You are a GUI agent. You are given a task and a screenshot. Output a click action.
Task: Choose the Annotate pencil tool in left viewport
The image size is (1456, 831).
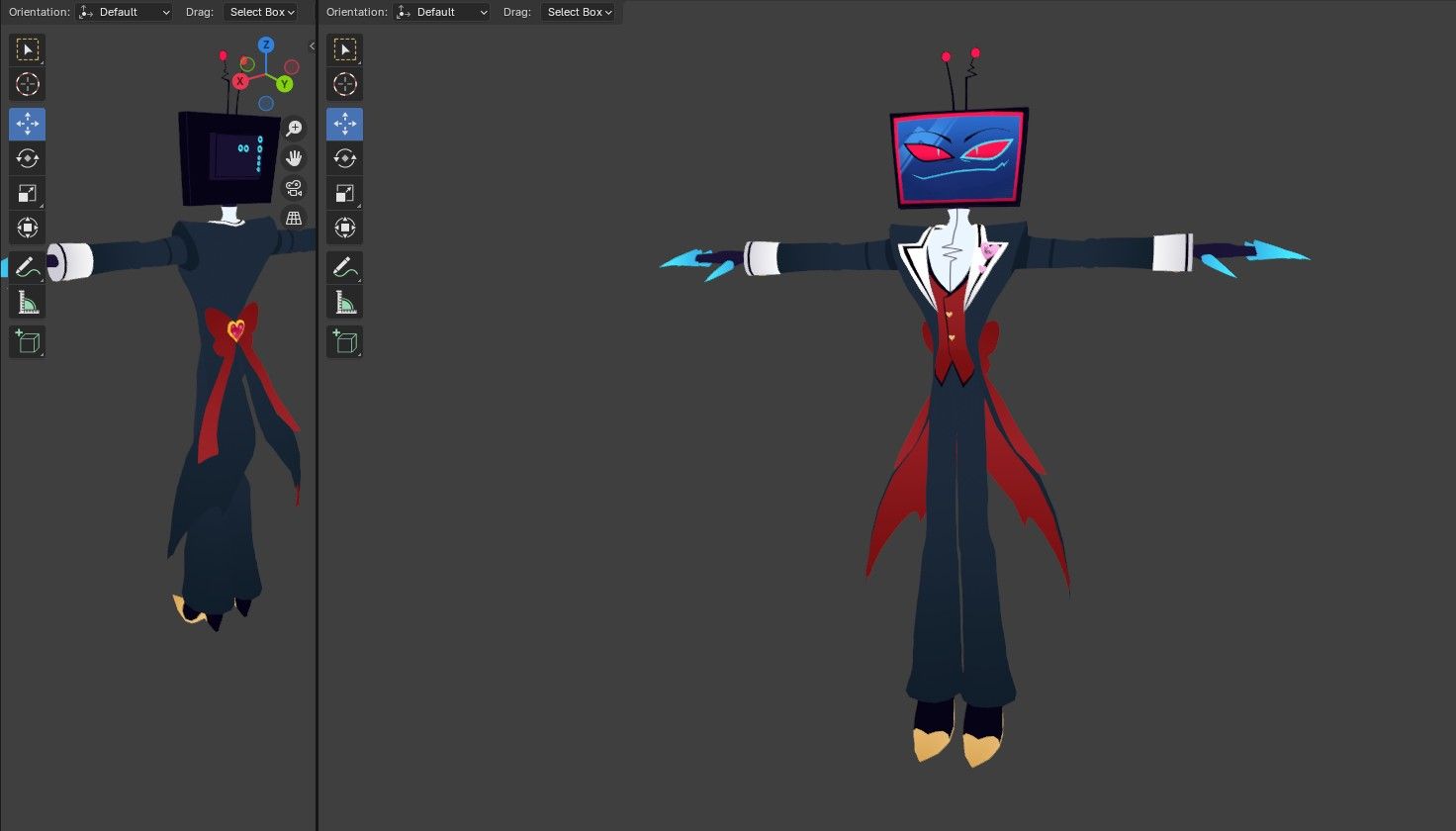tap(28, 267)
